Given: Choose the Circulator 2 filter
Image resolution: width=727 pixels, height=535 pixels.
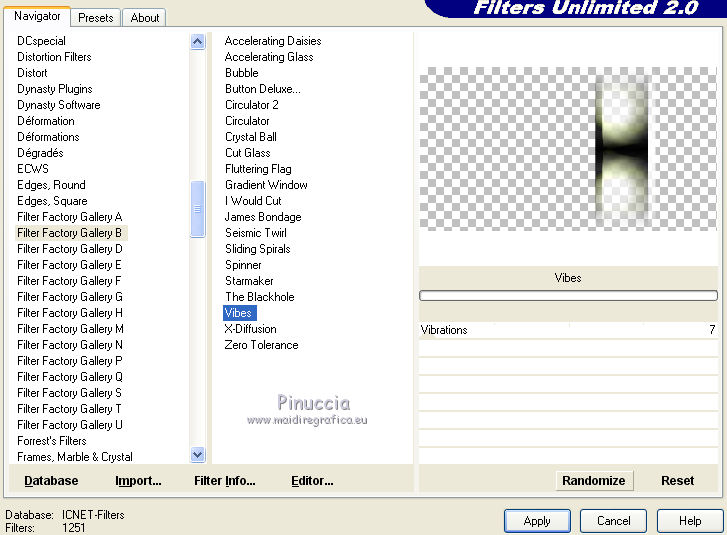Looking at the screenshot, I should (251, 105).
